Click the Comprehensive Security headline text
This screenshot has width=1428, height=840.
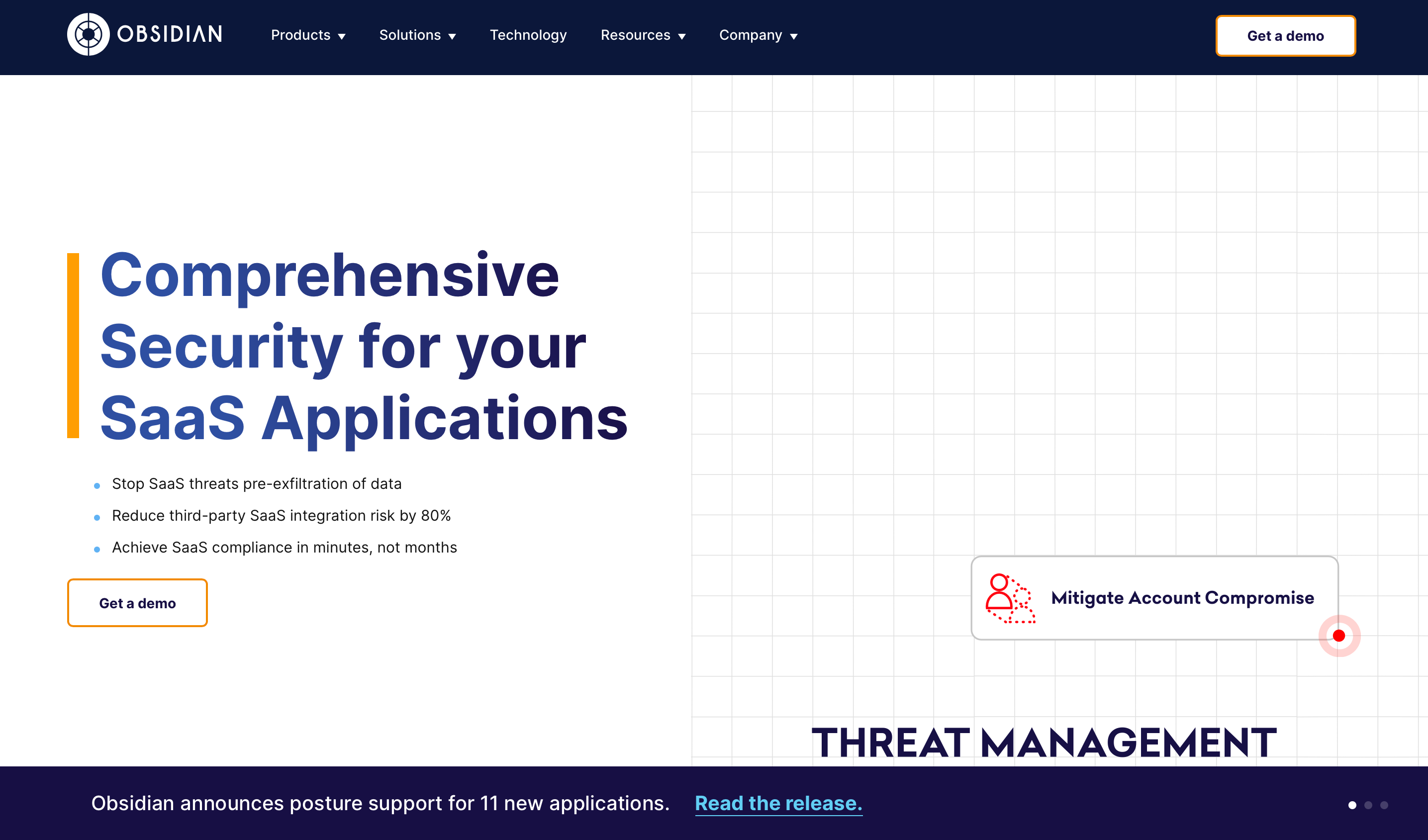pyautogui.click(x=363, y=346)
